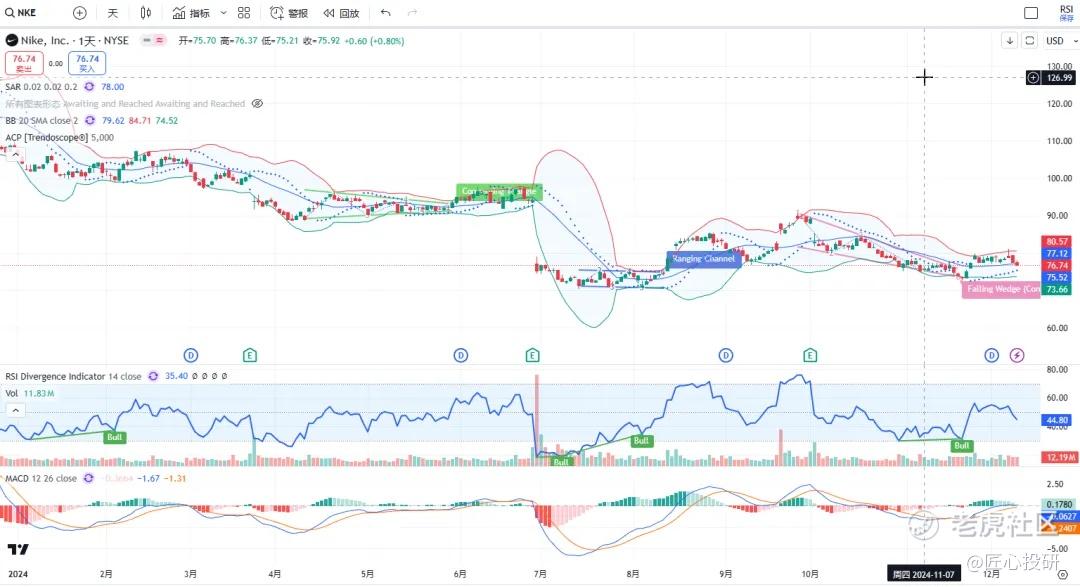
Task: Click the MACD indicator refresh icon
Action: tap(88, 478)
